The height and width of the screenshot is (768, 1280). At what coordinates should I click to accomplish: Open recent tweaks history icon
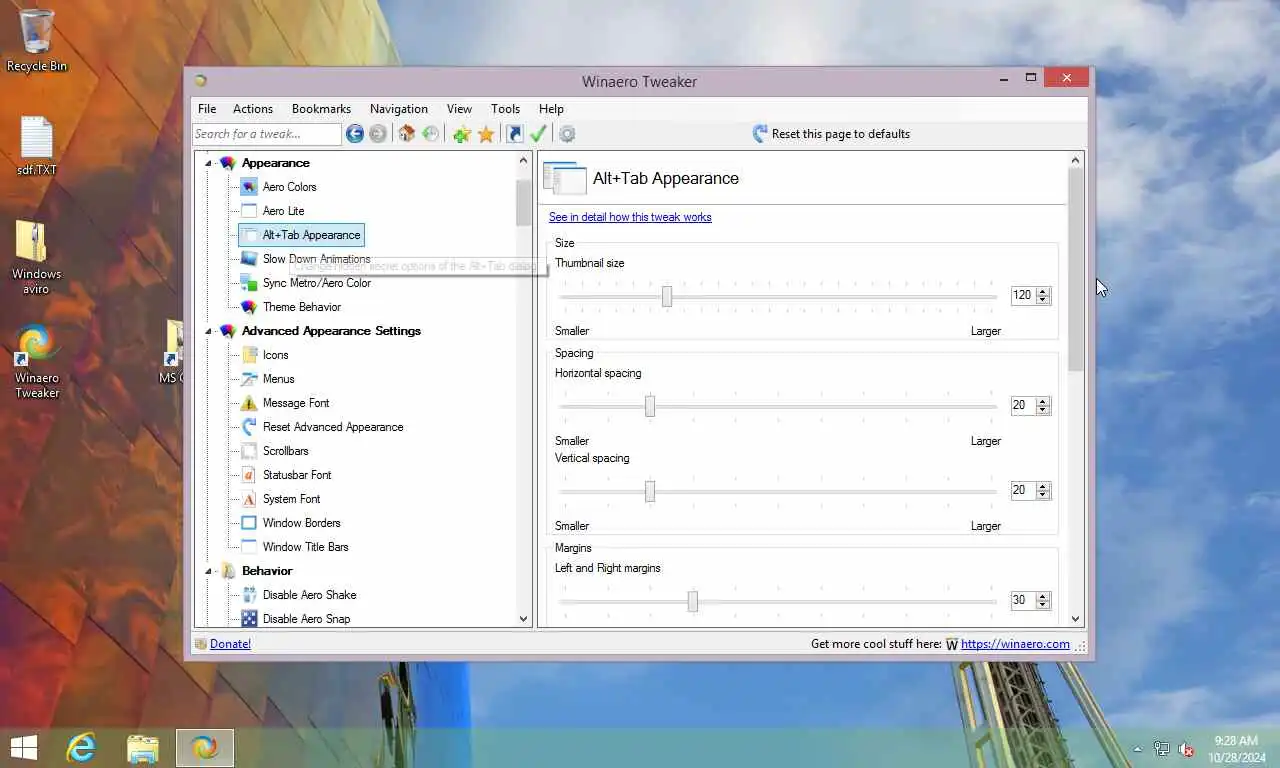[431, 134]
